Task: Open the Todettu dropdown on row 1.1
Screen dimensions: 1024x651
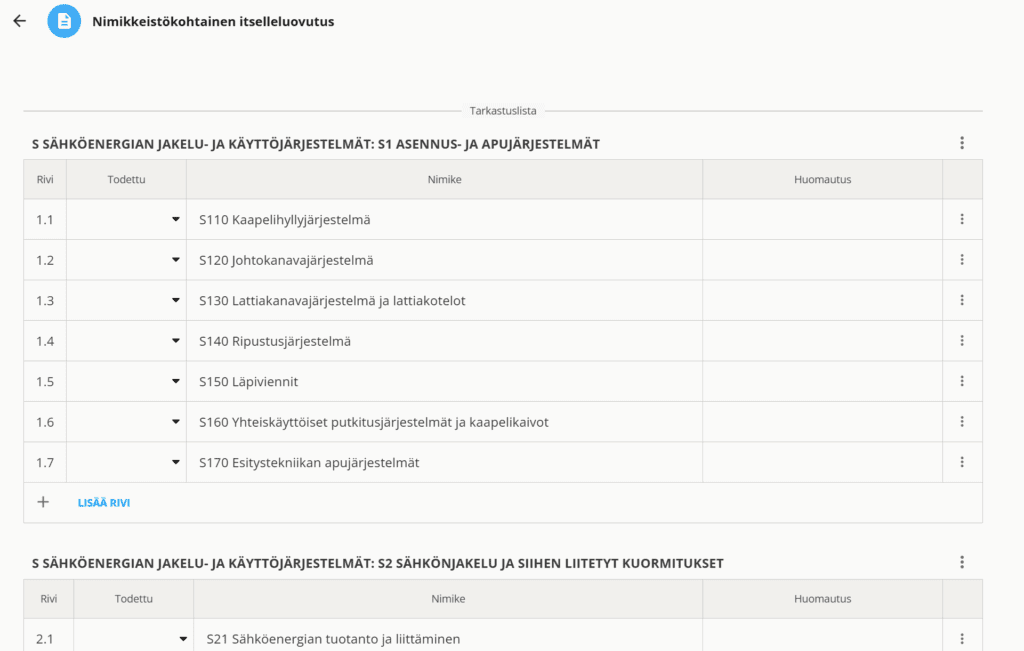Action: 175,219
